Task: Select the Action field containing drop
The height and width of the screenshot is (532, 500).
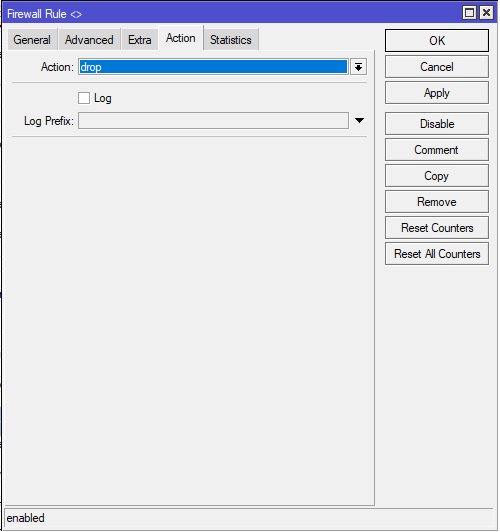Action: pos(213,67)
